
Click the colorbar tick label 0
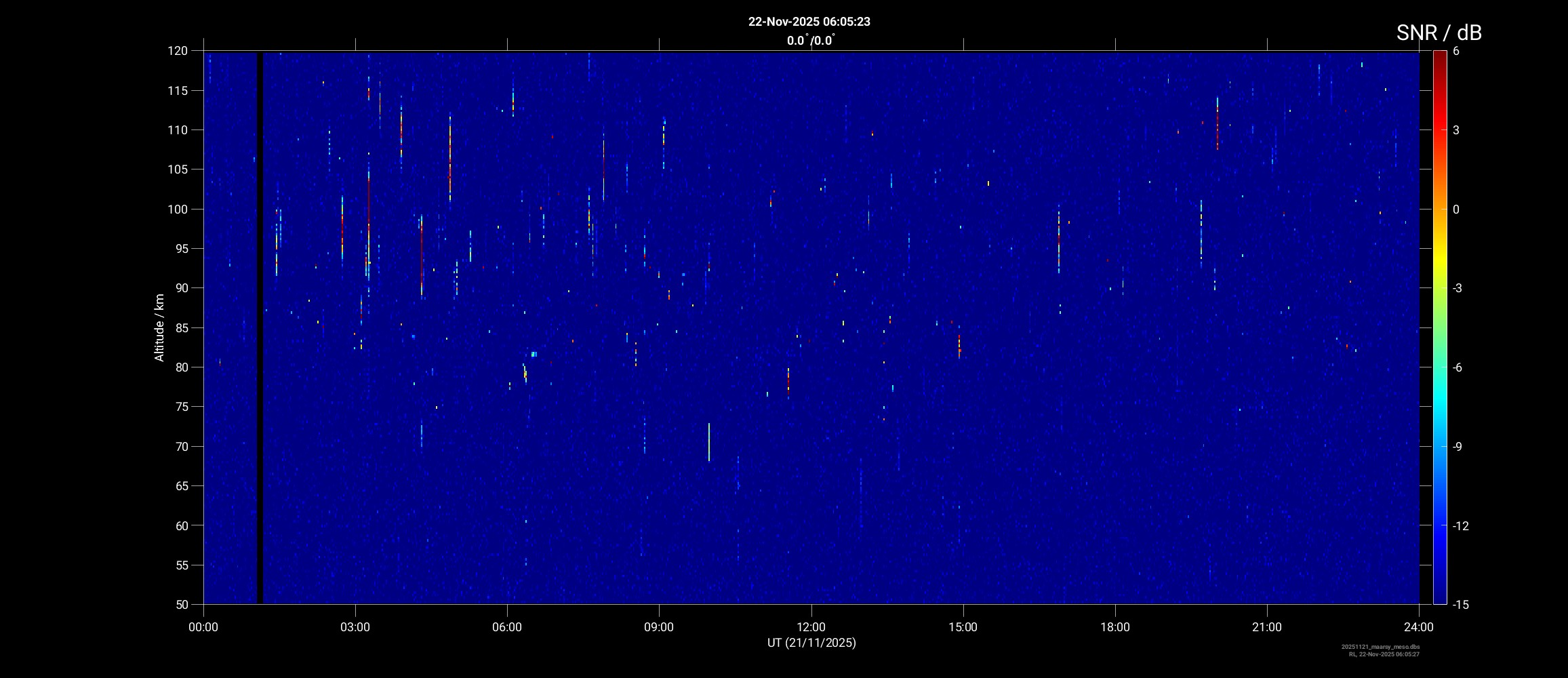coord(1455,210)
